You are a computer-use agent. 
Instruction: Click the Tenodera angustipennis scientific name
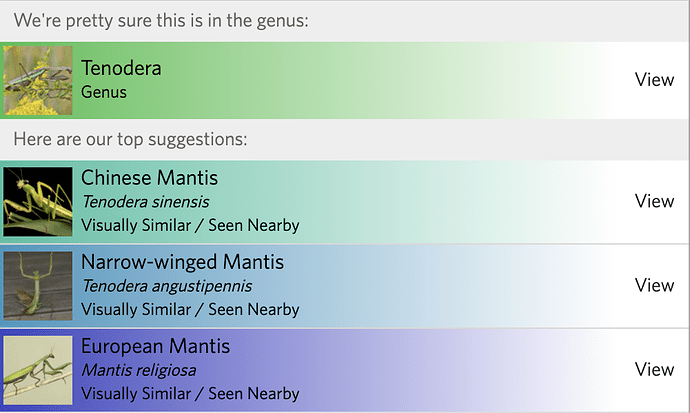167,286
